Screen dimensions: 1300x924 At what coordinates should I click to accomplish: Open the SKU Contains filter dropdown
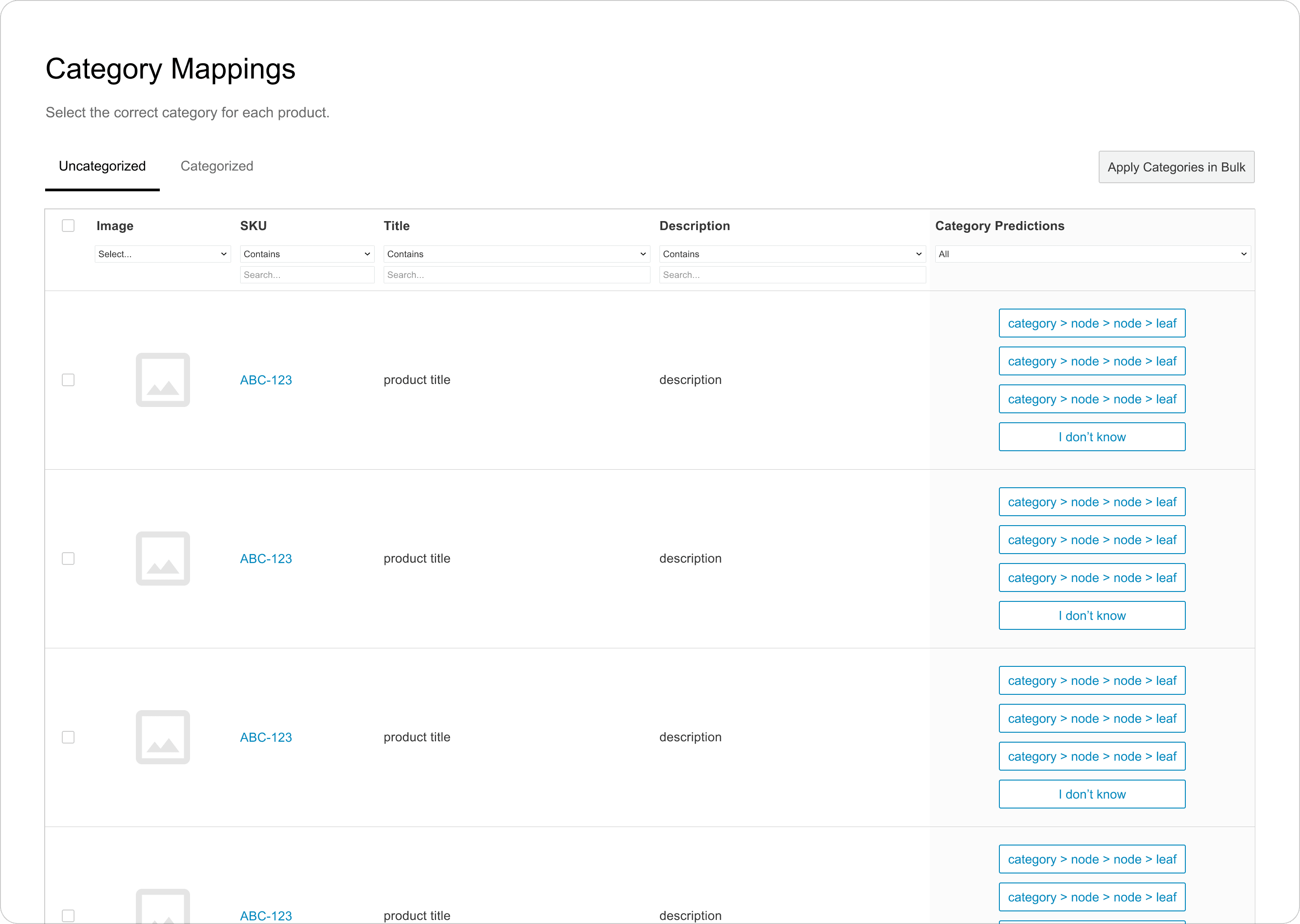[x=307, y=254]
